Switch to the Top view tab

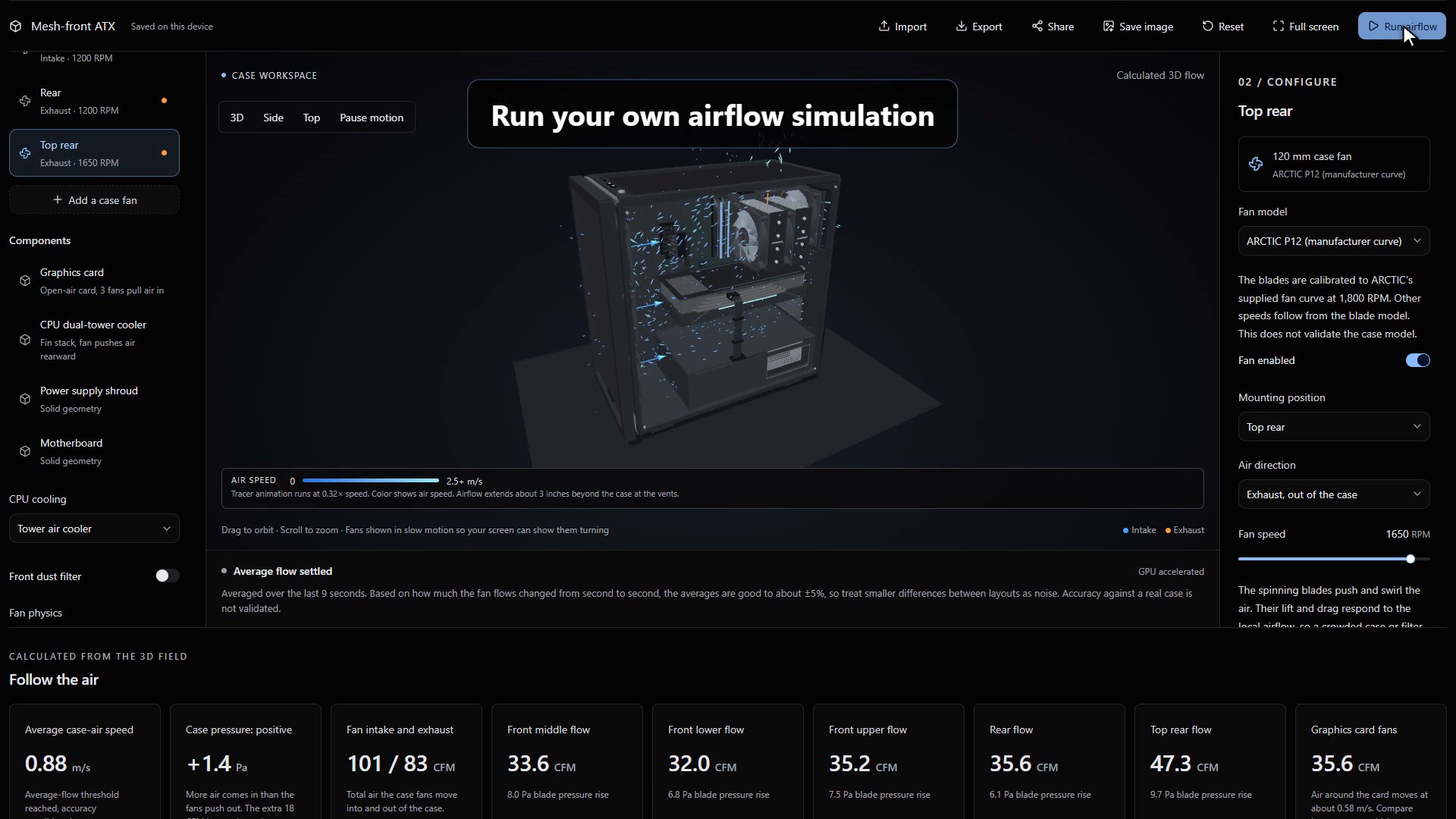[x=312, y=118]
